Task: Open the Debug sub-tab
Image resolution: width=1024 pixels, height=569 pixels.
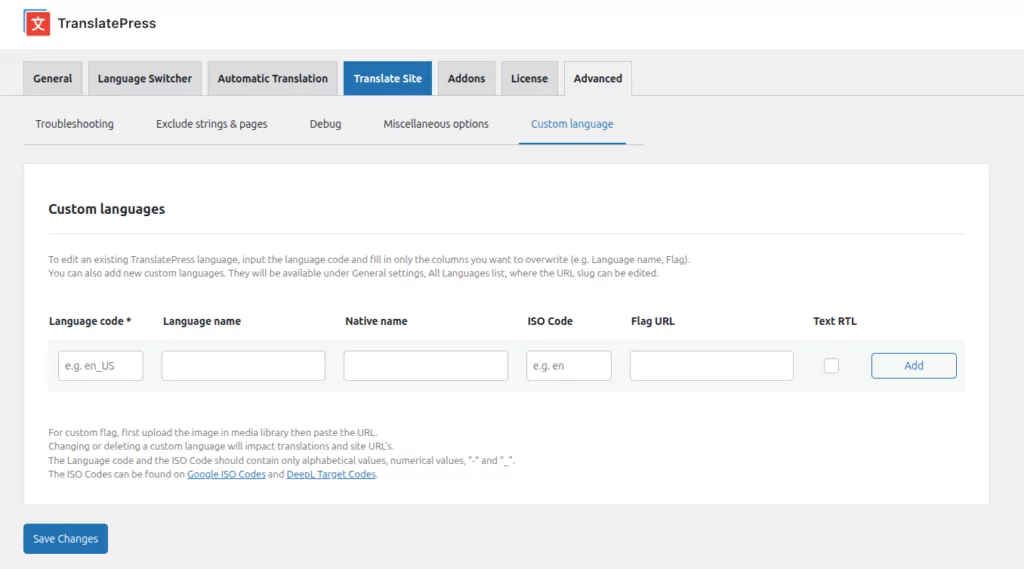Action: (325, 124)
